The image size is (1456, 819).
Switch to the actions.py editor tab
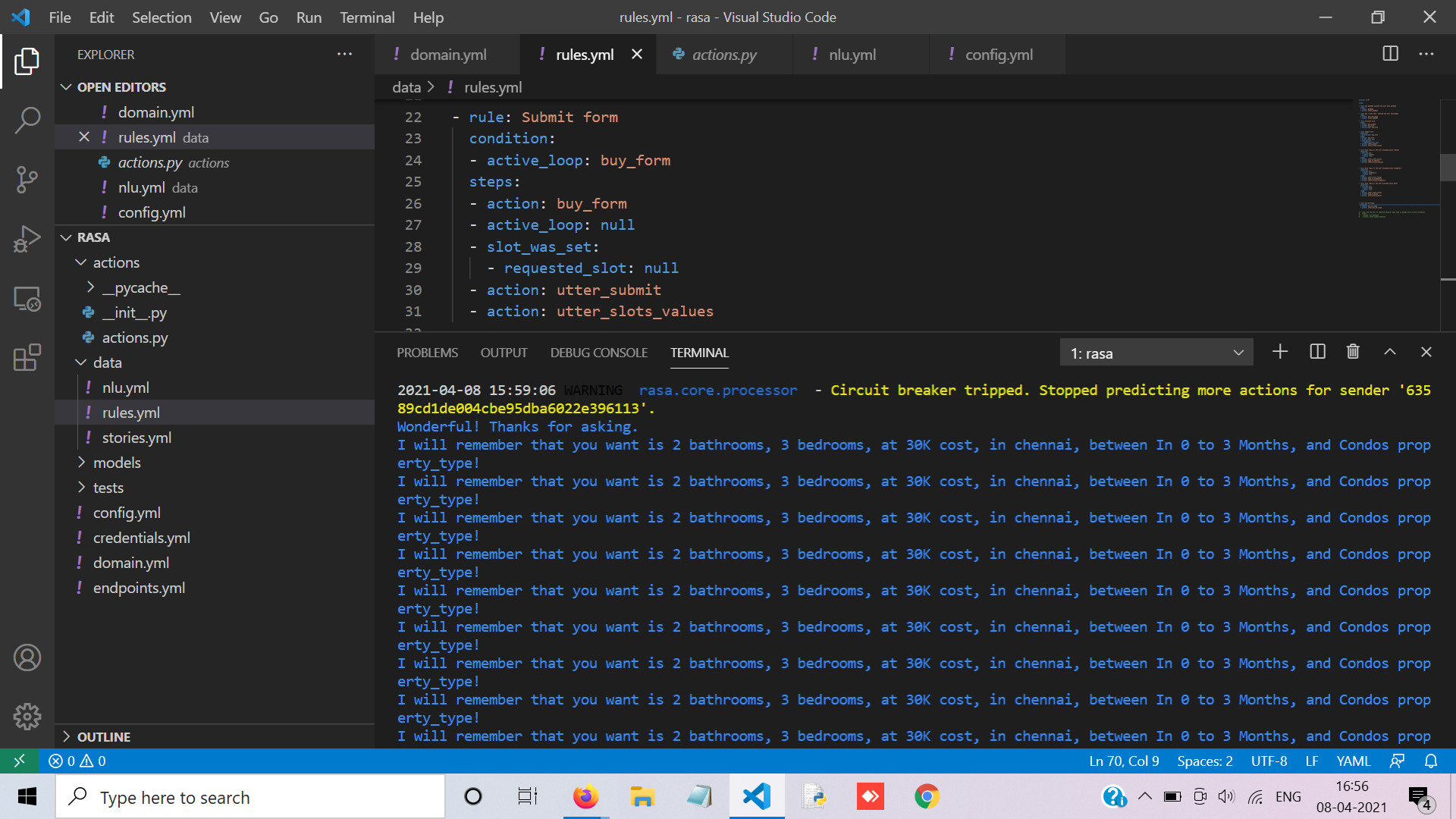pos(723,55)
